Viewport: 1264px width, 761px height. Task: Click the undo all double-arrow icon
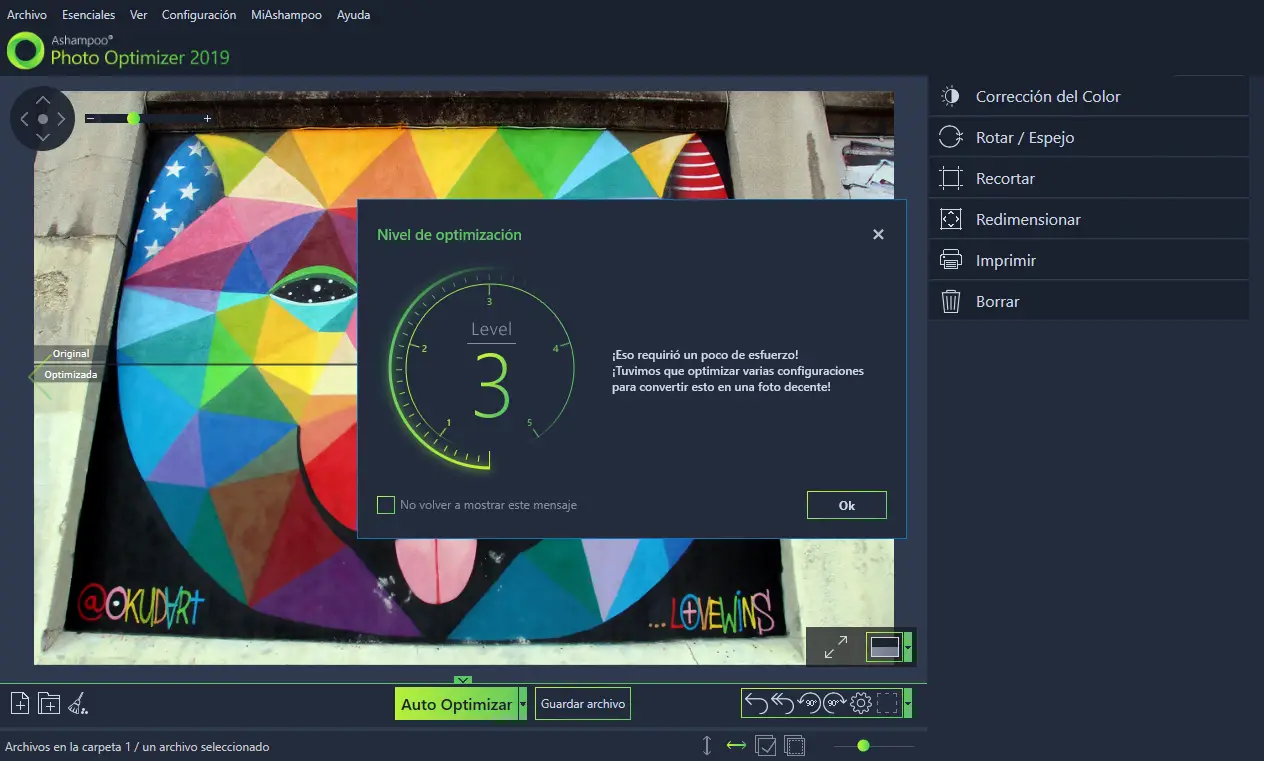coord(782,704)
